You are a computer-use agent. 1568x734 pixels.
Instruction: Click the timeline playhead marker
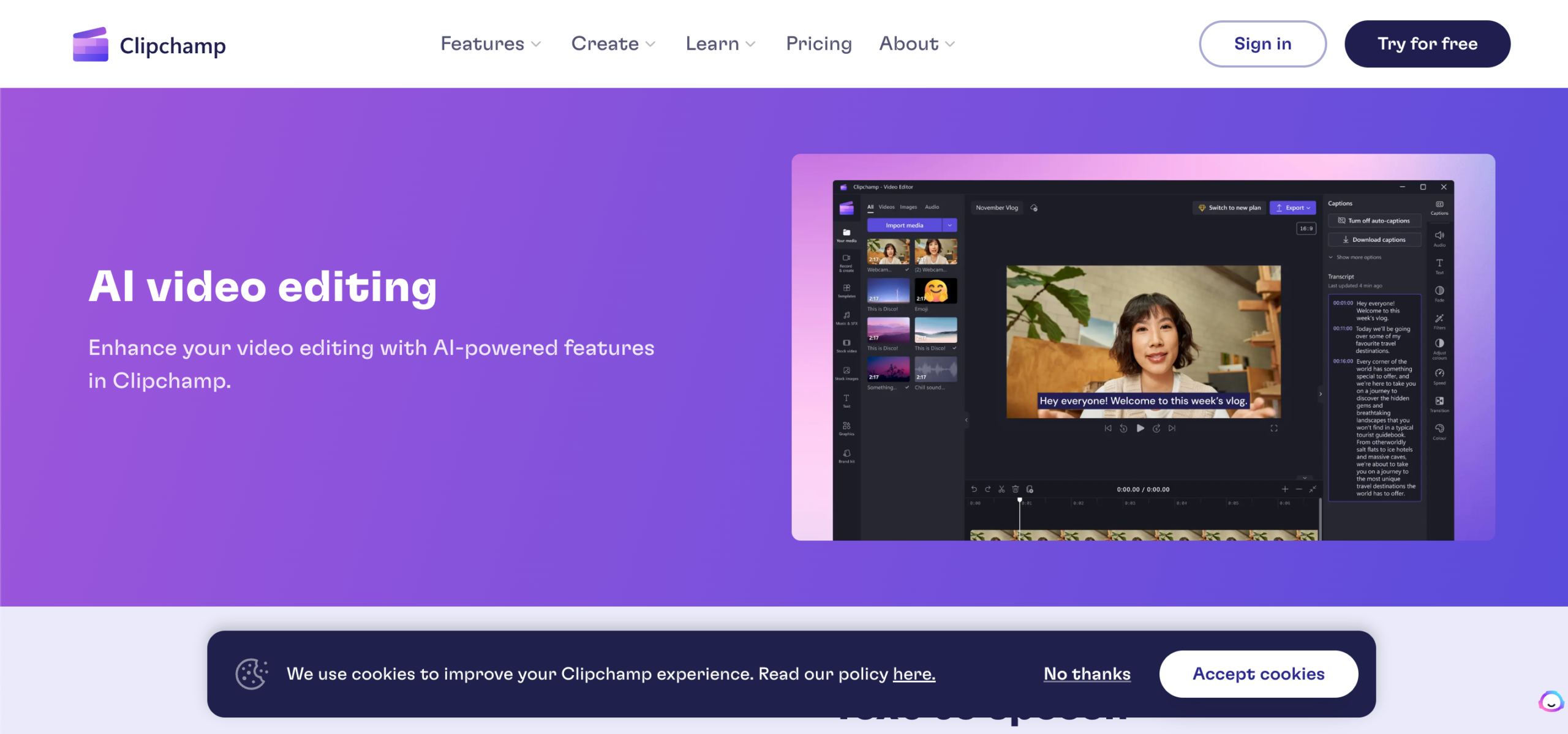tap(1020, 501)
